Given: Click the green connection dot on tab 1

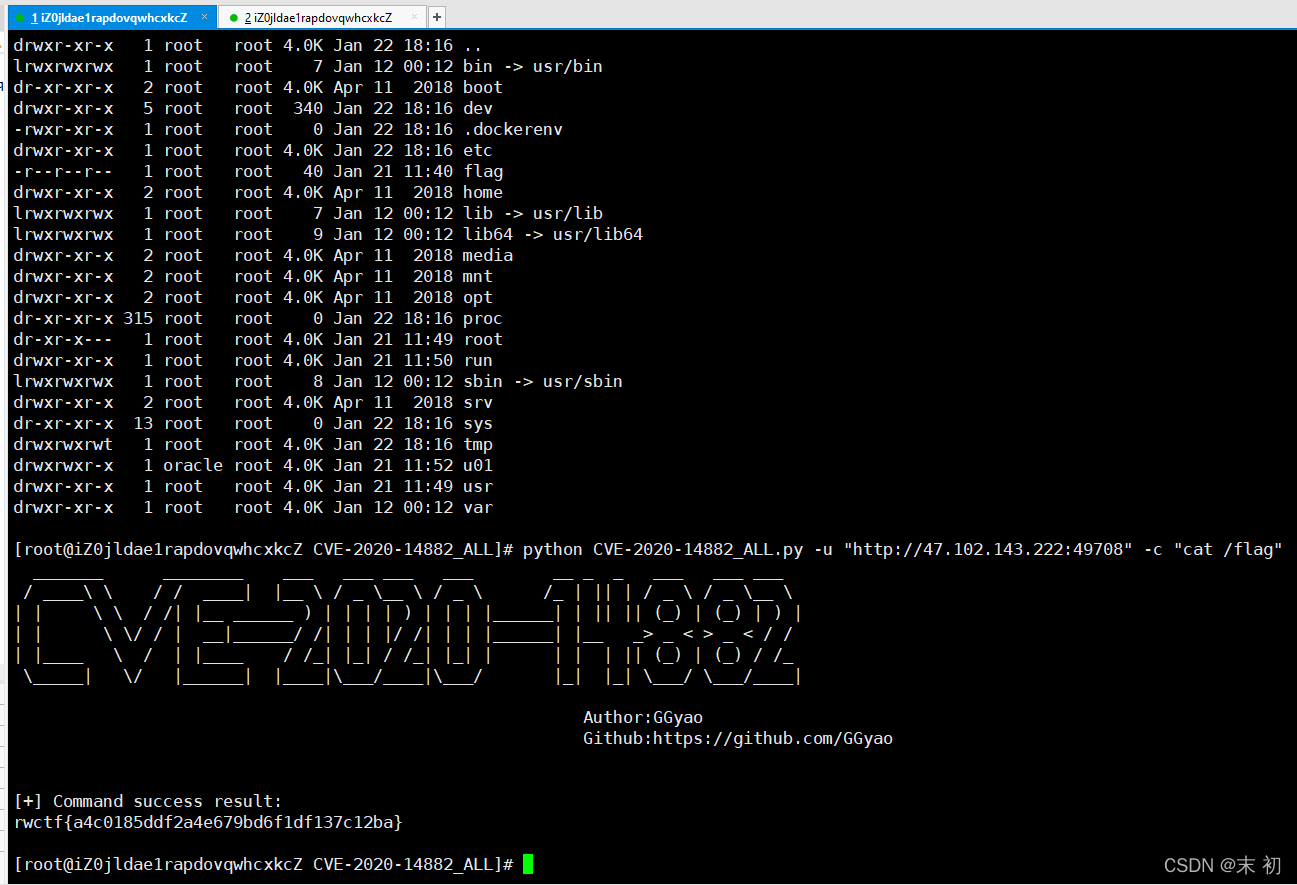Looking at the screenshot, I should point(20,18).
